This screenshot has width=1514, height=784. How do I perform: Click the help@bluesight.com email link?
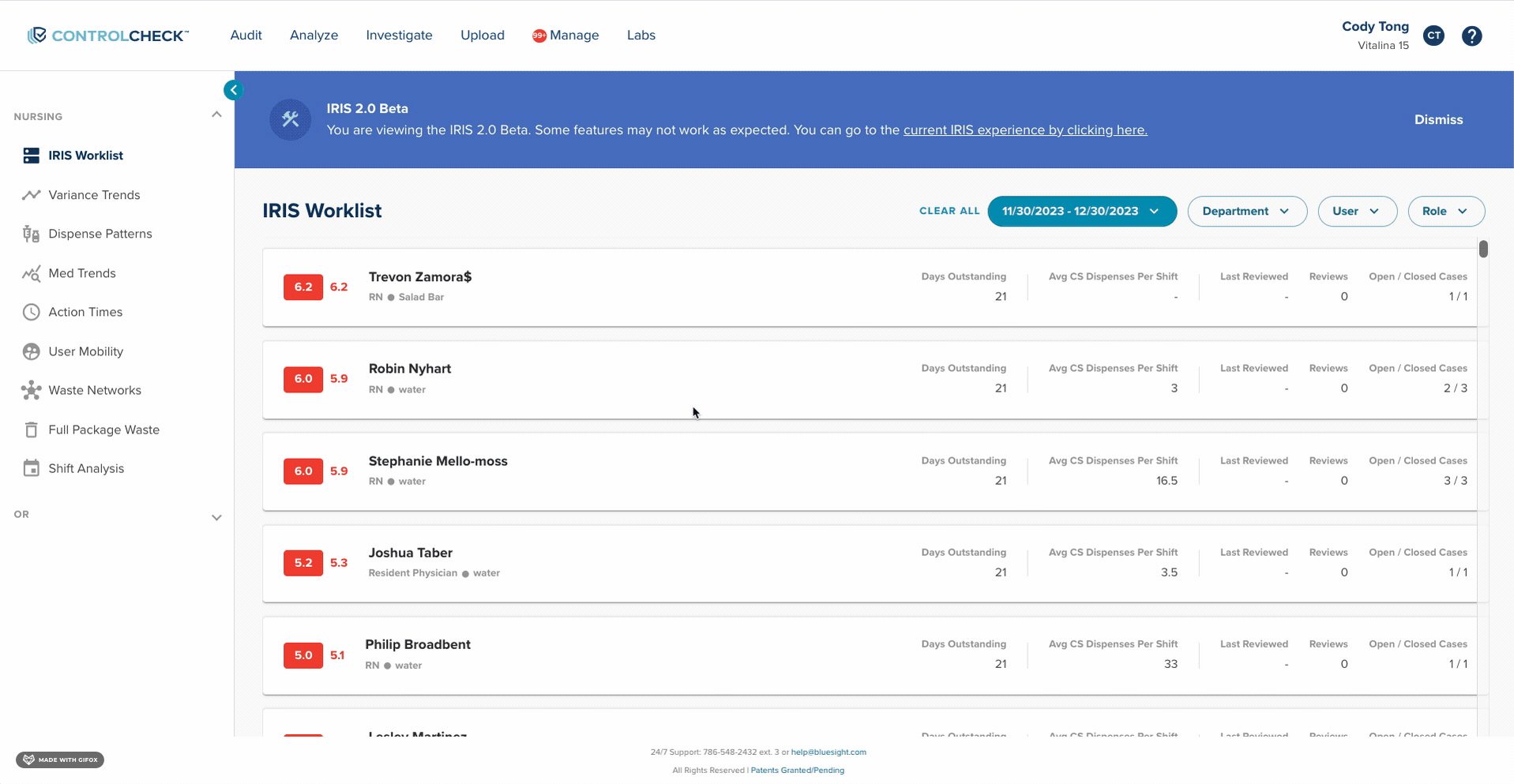tap(828, 752)
